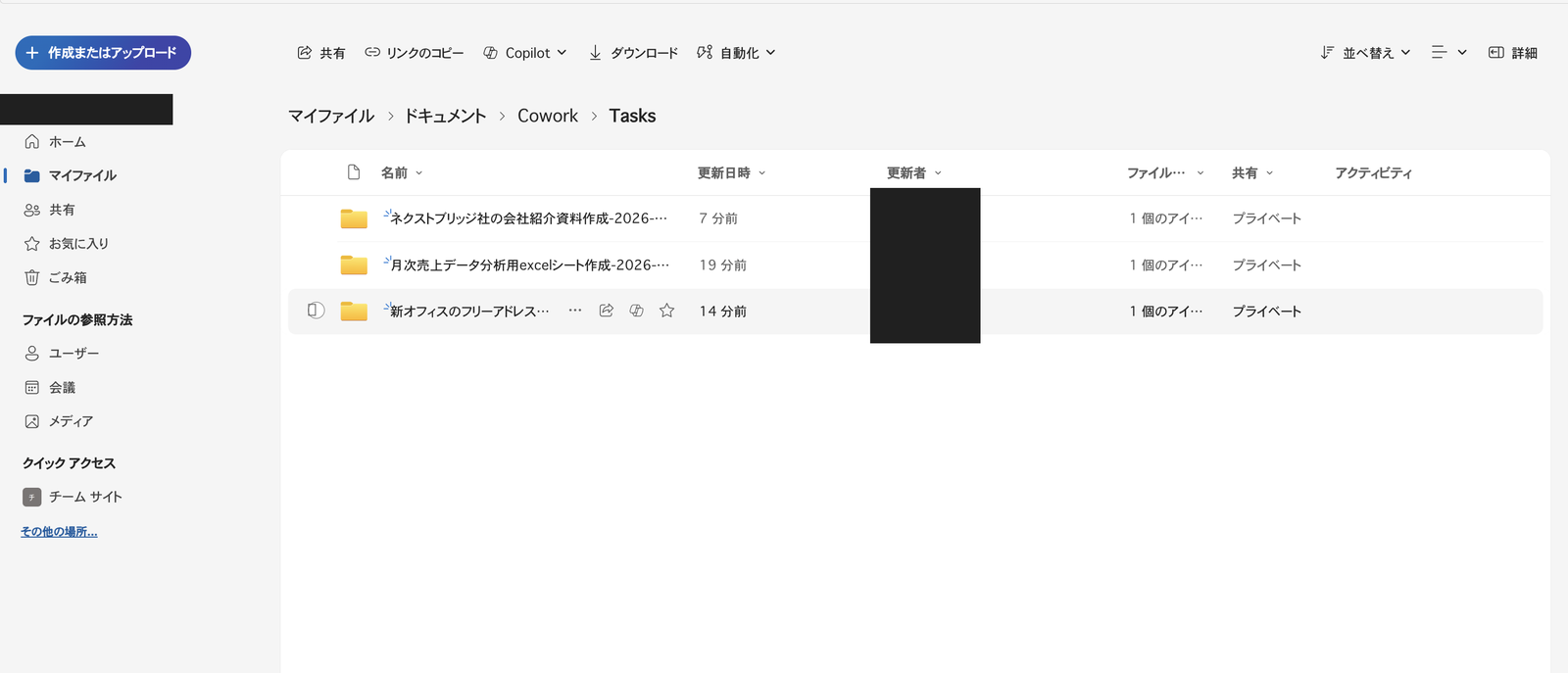Image resolution: width=1568 pixels, height=673 pixels.
Task: Open ごみ箱 in the sidebar
Action: tap(56, 277)
